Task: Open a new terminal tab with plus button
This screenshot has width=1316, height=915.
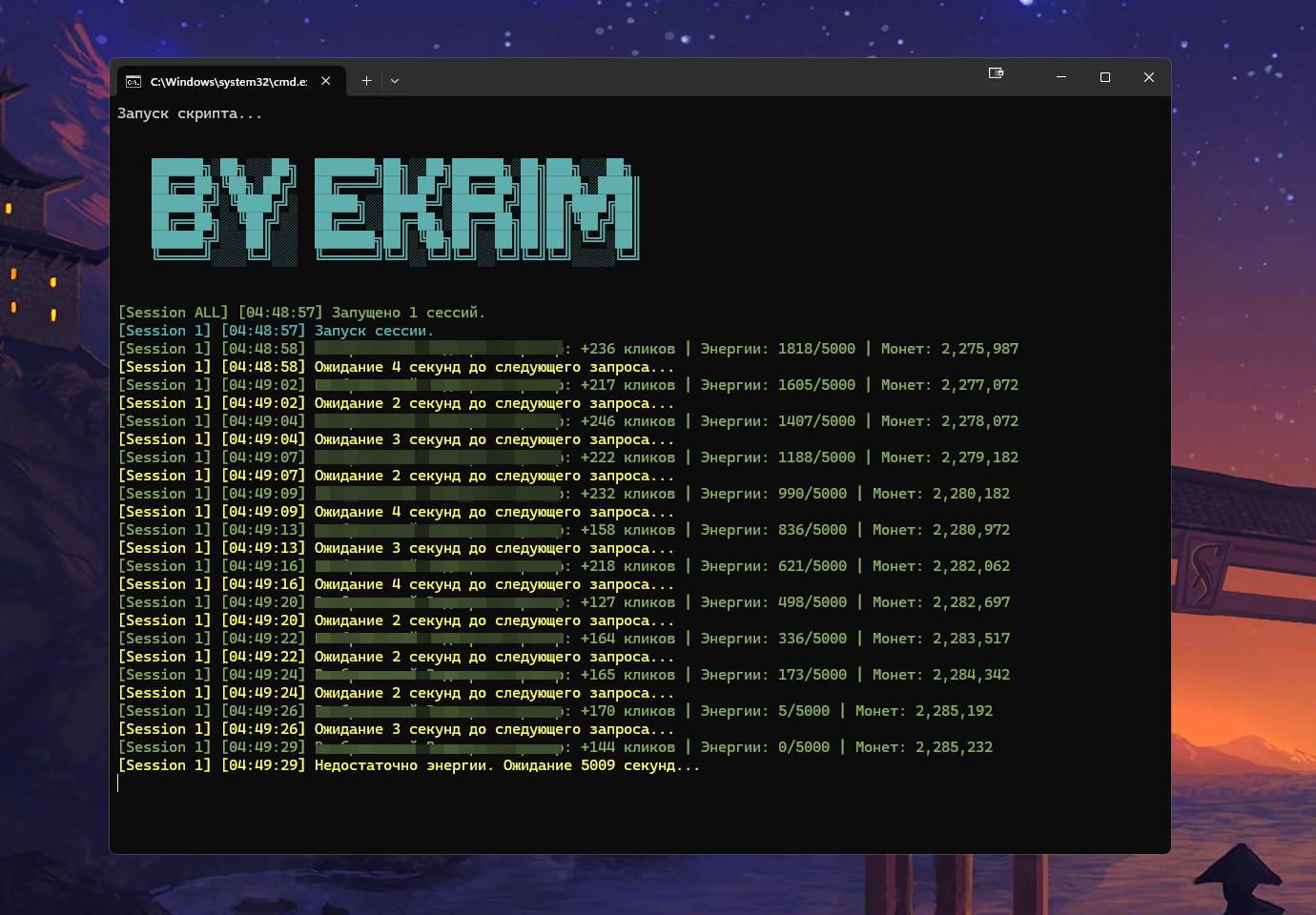Action: [x=366, y=81]
